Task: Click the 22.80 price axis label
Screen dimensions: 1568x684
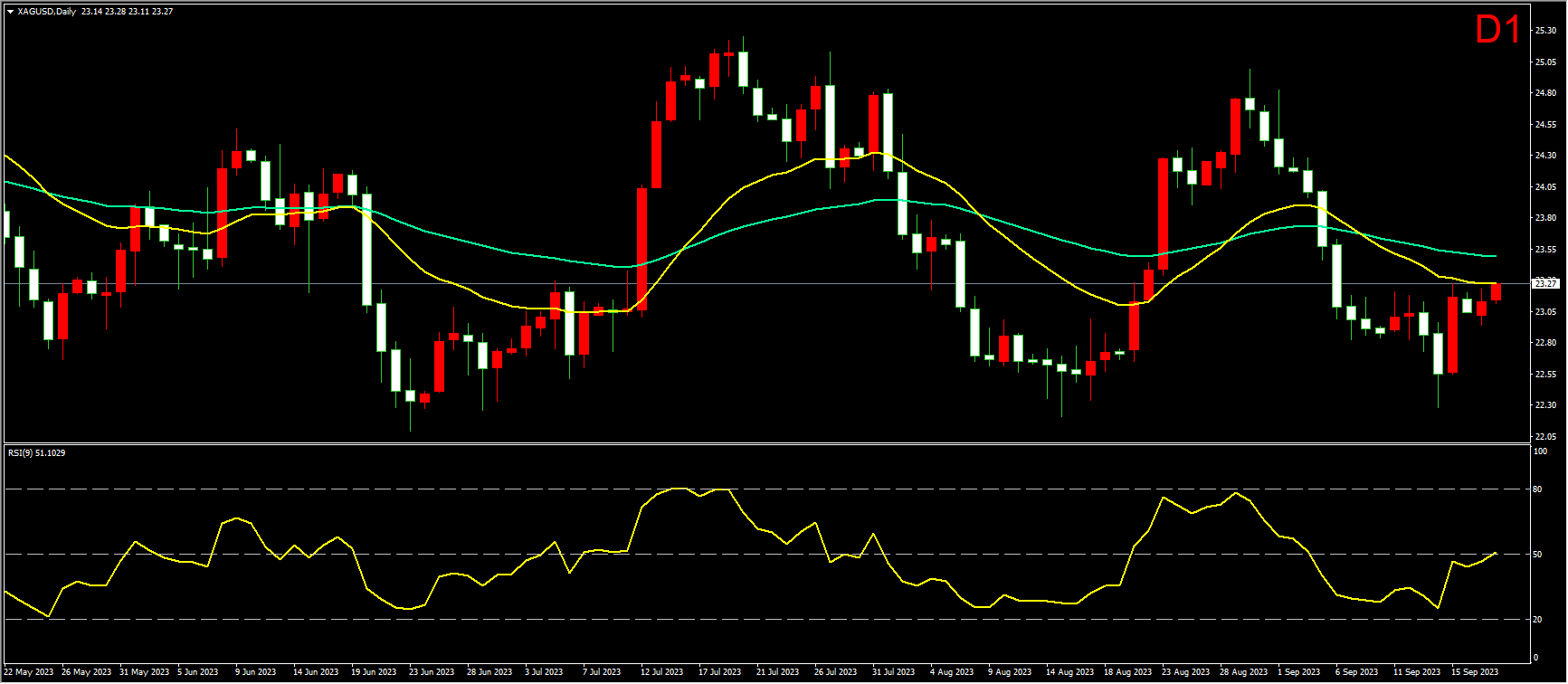Action: (x=1545, y=343)
